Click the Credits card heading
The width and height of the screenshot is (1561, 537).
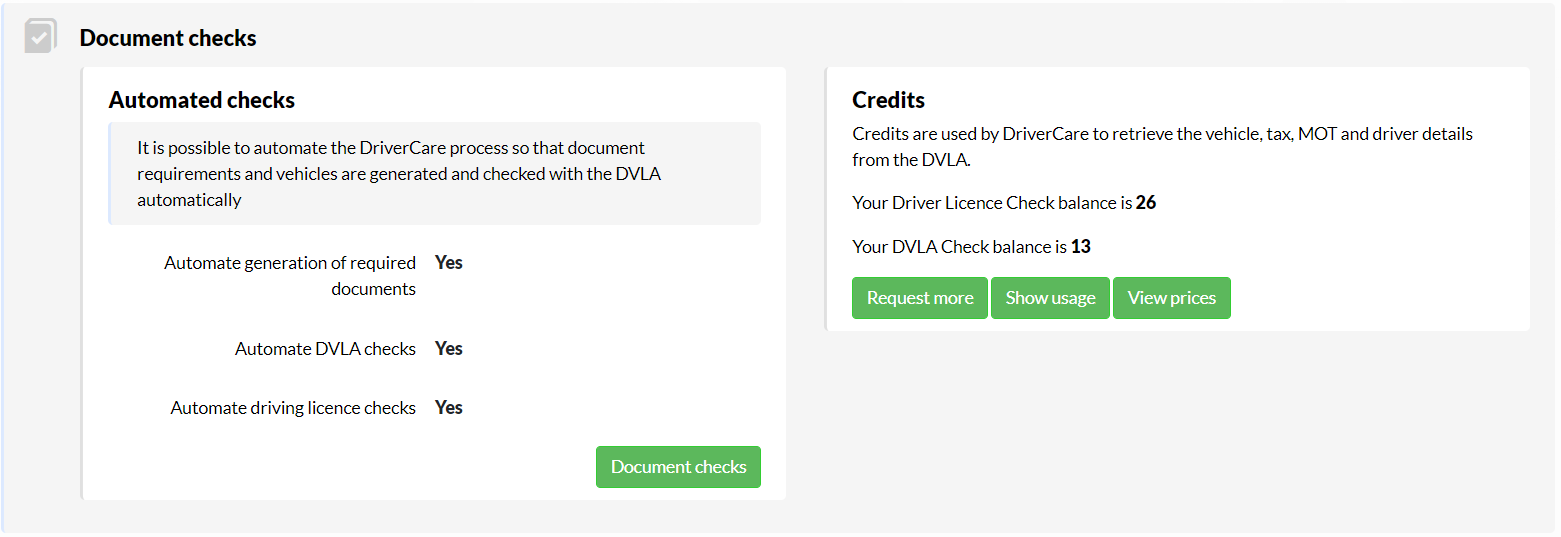pyautogui.click(x=888, y=100)
